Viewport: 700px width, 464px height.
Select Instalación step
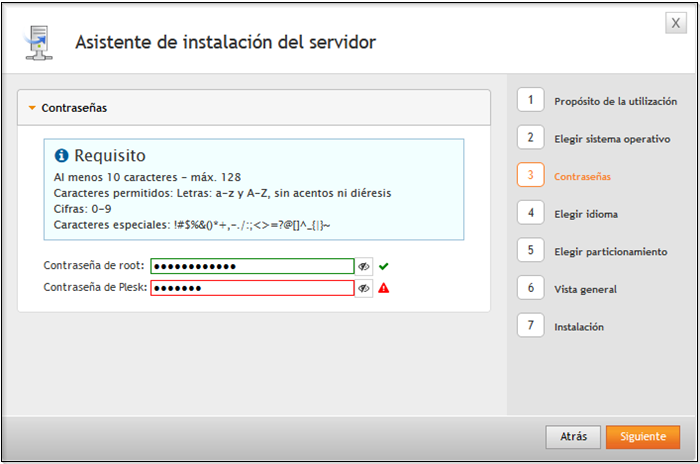[579, 327]
